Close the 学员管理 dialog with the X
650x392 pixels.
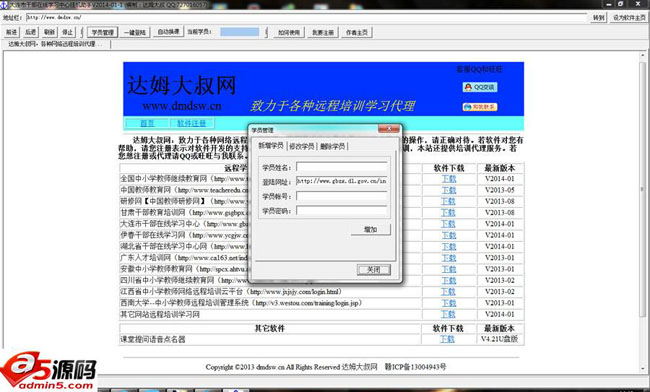pos(389,129)
